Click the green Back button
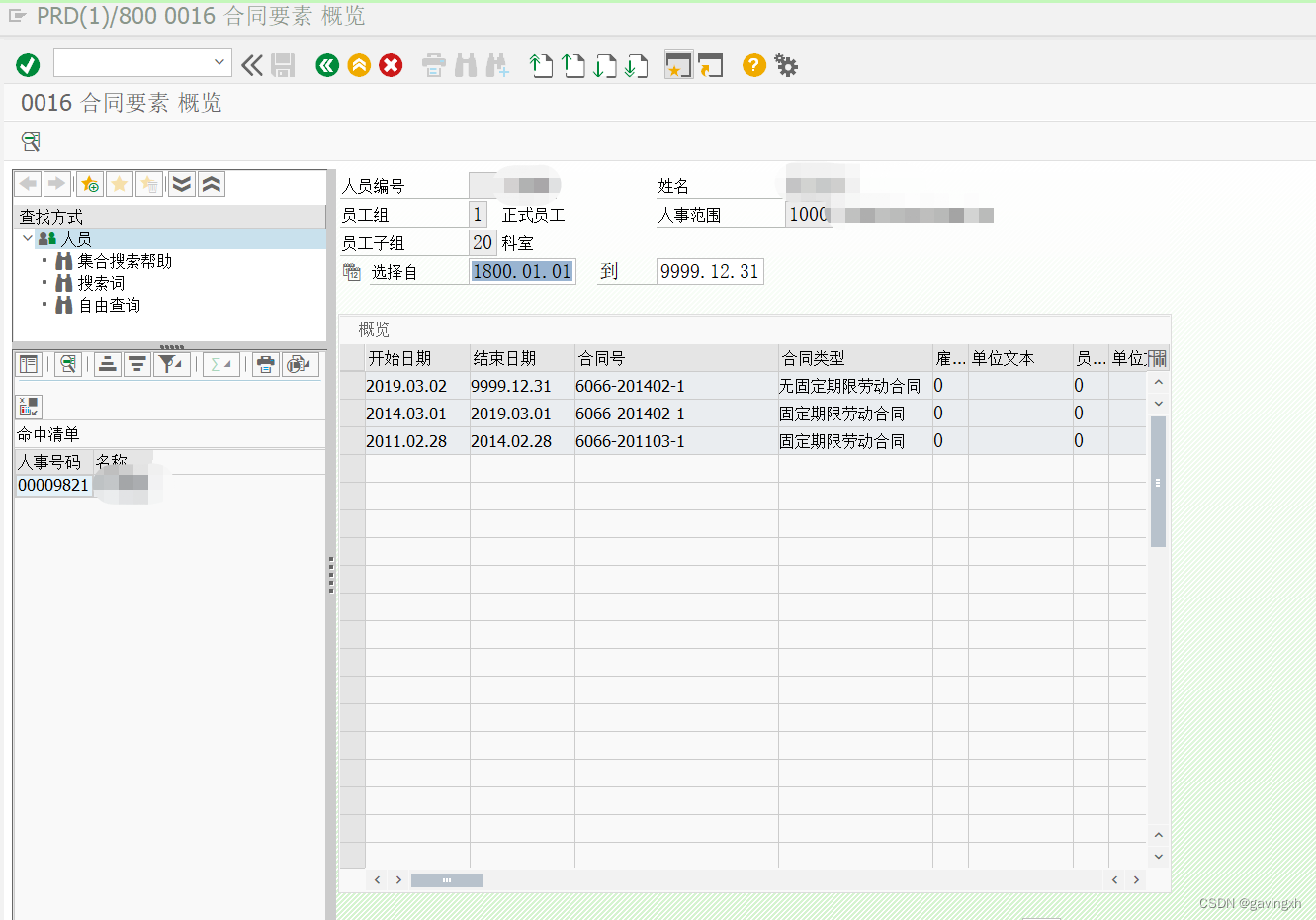The height and width of the screenshot is (920, 1316). (x=327, y=65)
